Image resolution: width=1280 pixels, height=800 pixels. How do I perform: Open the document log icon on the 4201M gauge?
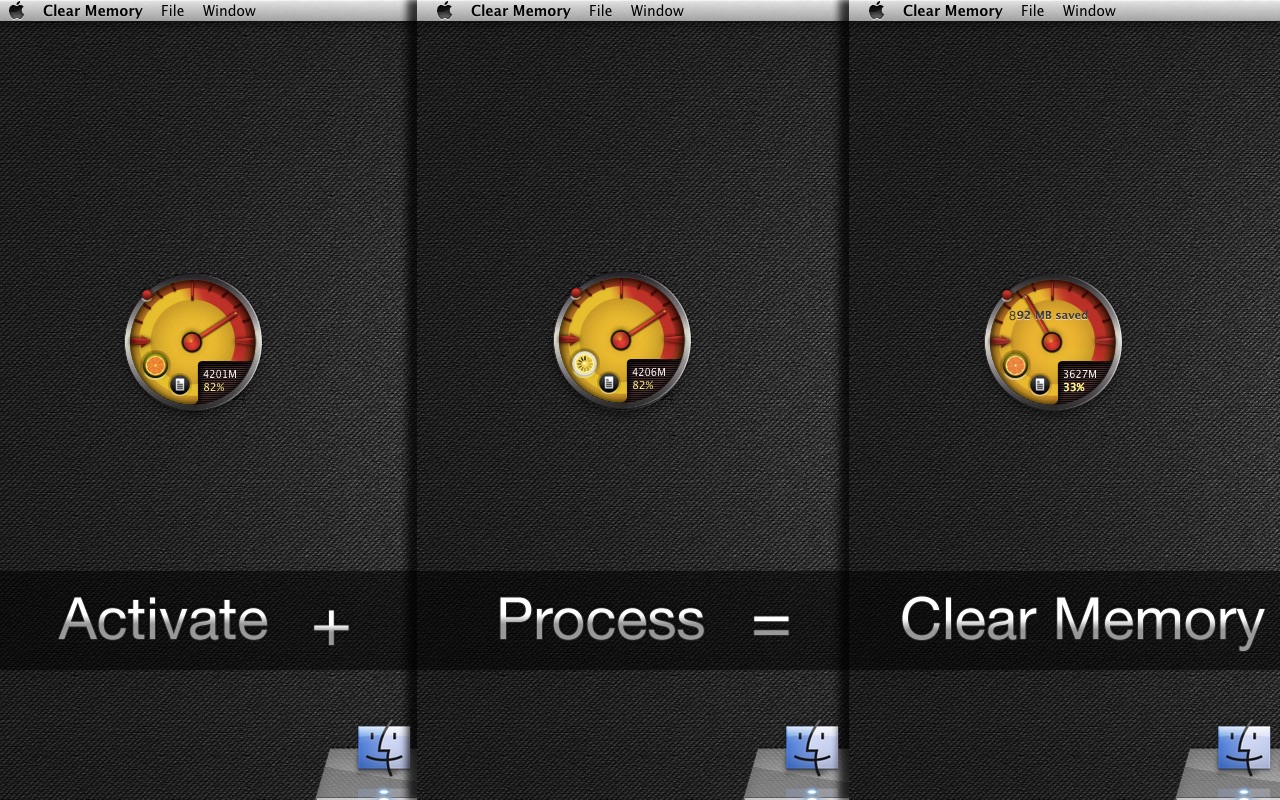(x=180, y=384)
